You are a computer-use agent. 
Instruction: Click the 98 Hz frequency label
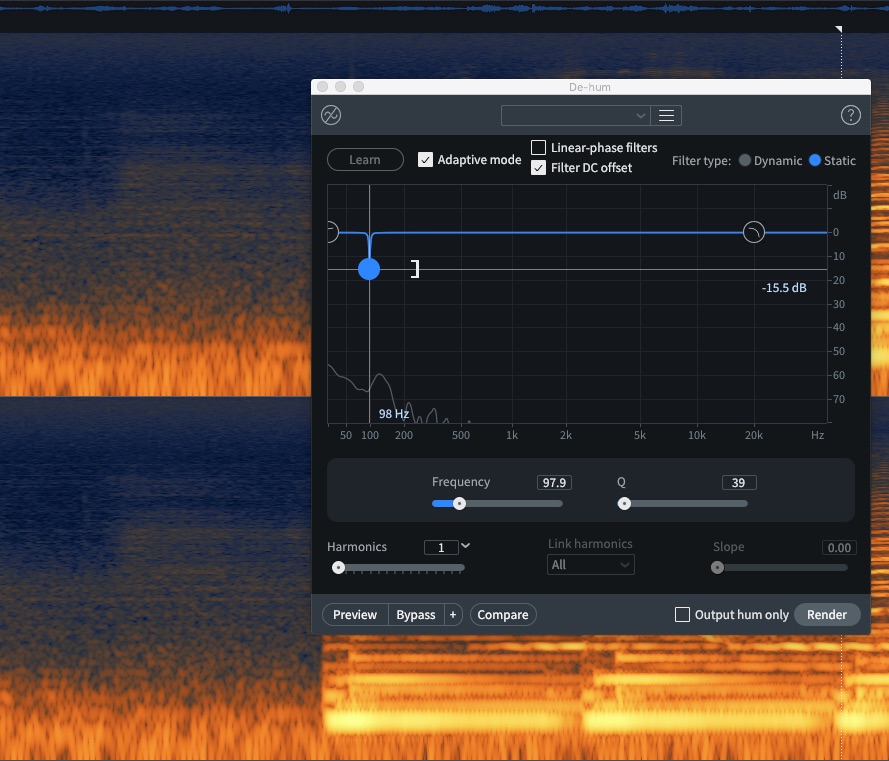click(394, 414)
